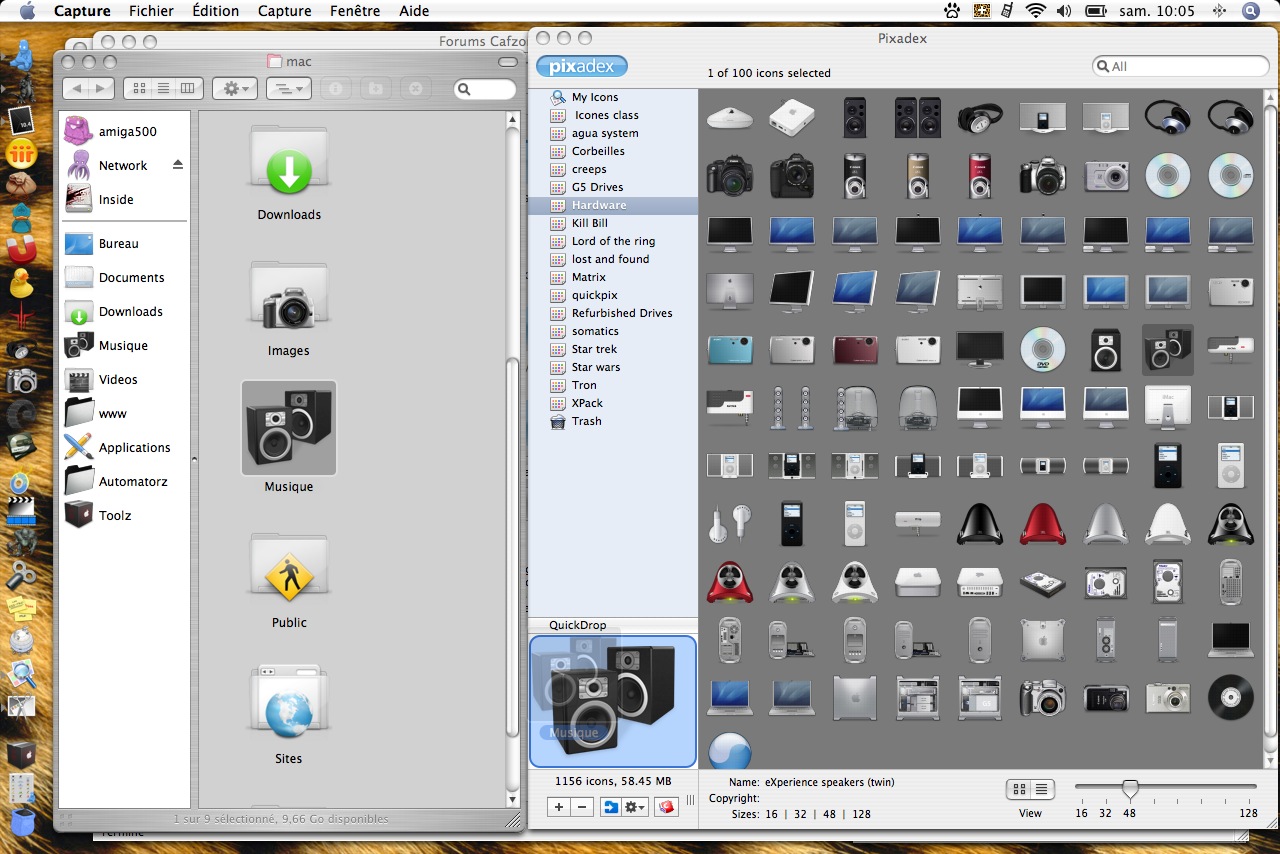Click the Finder window search field

pos(485,89)
